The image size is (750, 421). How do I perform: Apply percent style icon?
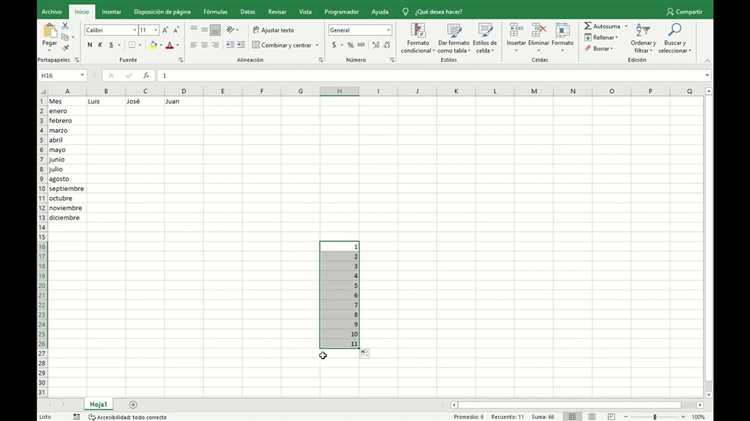point(351,45)
